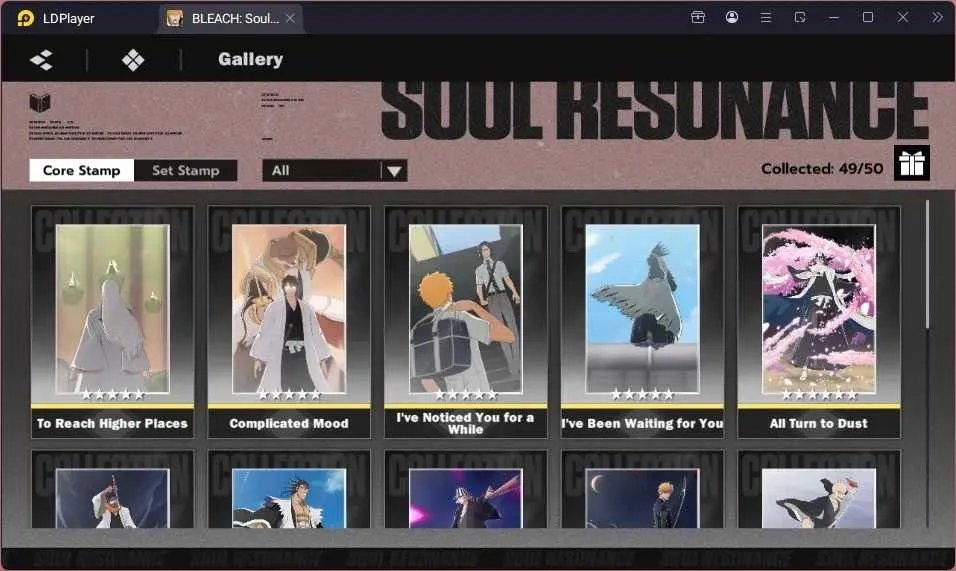Click the gallery vertical scrollbar
956x571 pixels.
(927, 264)
